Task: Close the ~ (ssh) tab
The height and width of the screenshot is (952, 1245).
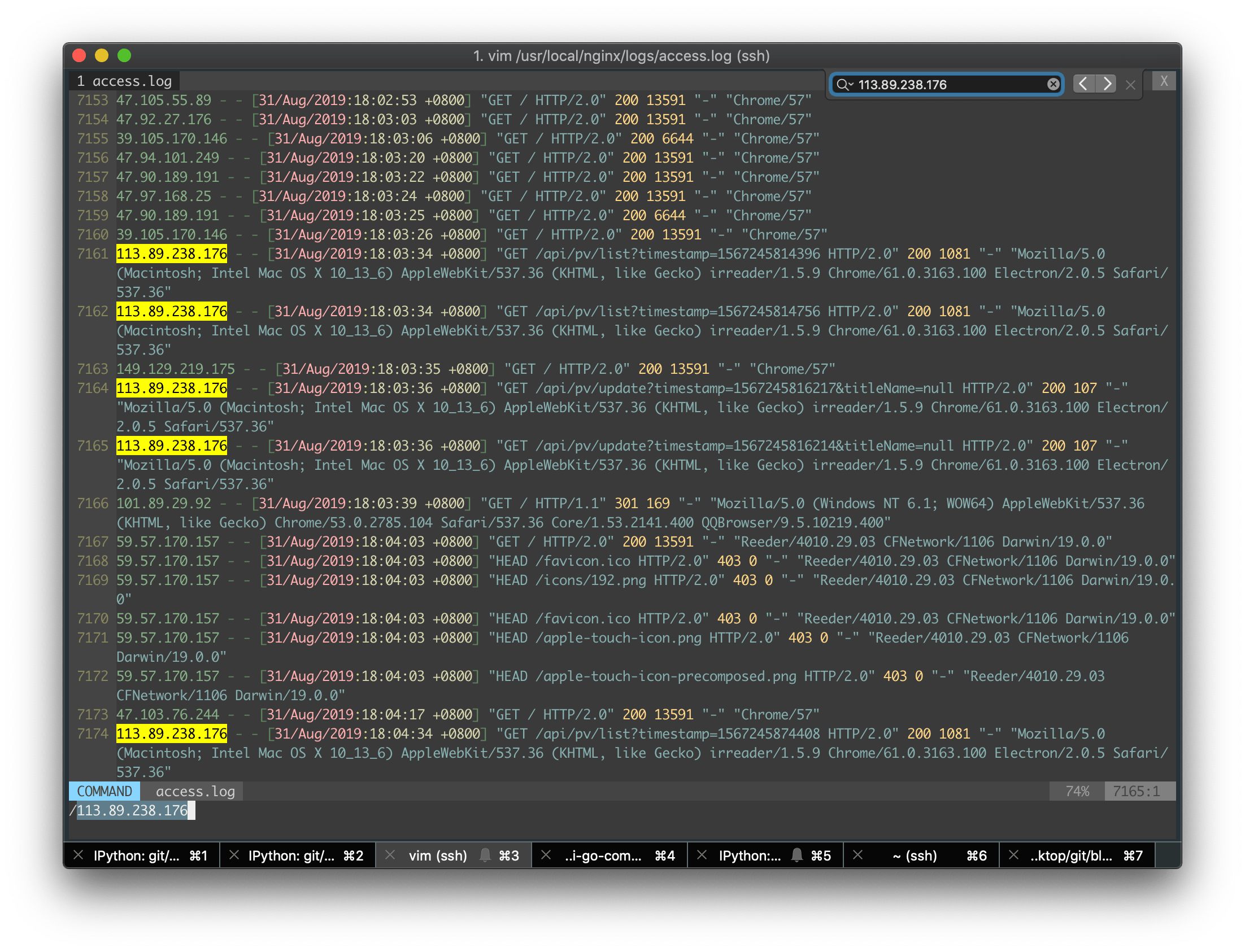Action: (x=858, y=855)
